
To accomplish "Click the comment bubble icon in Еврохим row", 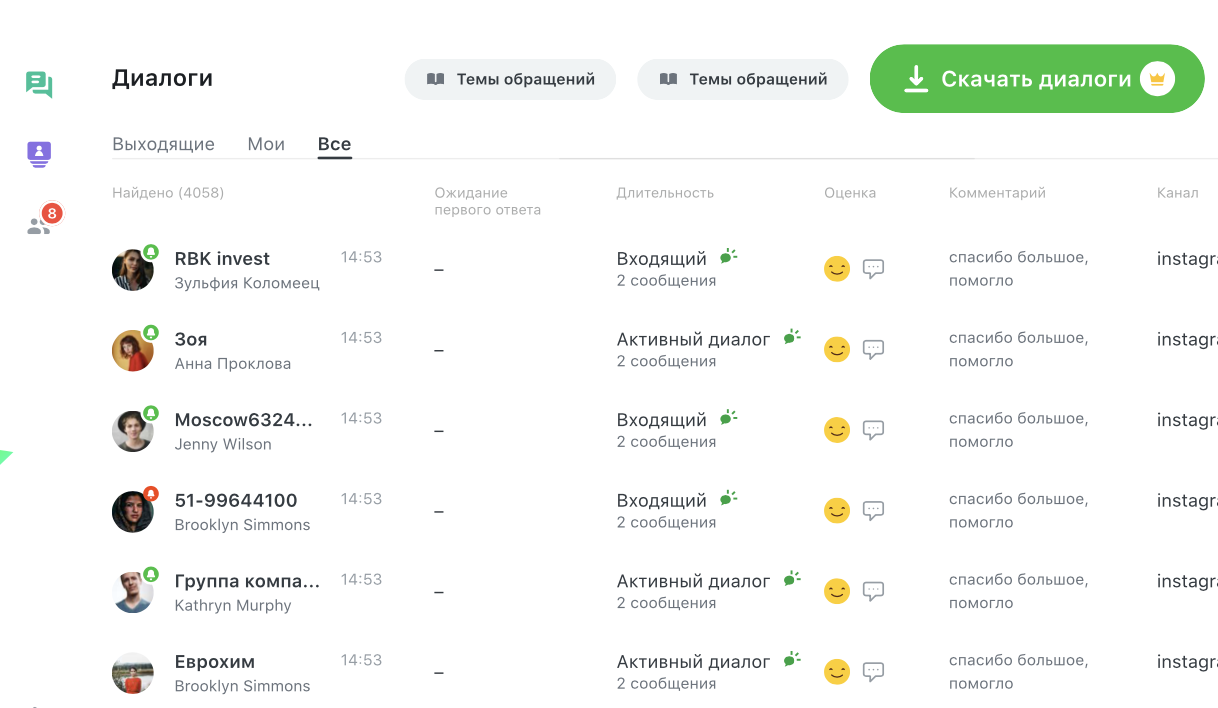I will pyautogui.click(x=873, y=672).
